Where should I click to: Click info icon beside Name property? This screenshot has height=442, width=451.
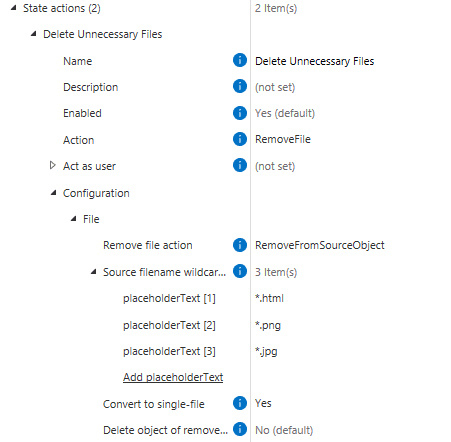coord(240,60)
